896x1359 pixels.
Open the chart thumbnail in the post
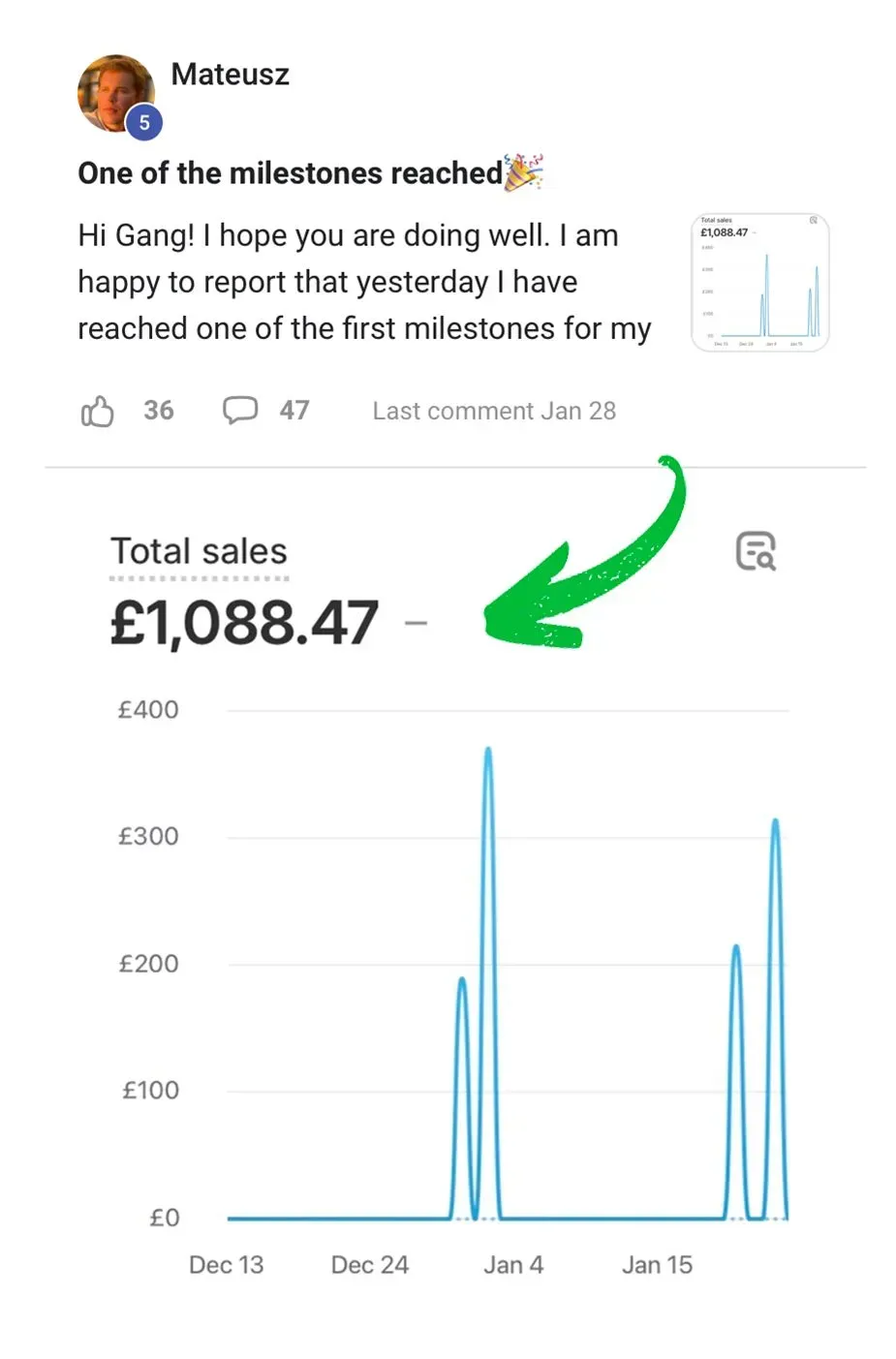click(x=759, y=282)
